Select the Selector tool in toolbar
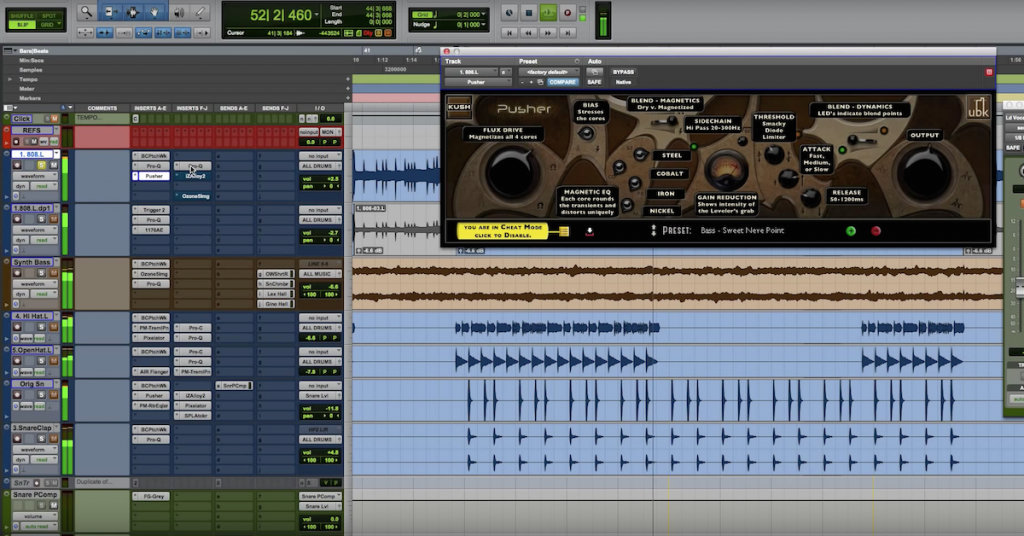The width and height of the screenshot is (1024, 536). [132, 12]
